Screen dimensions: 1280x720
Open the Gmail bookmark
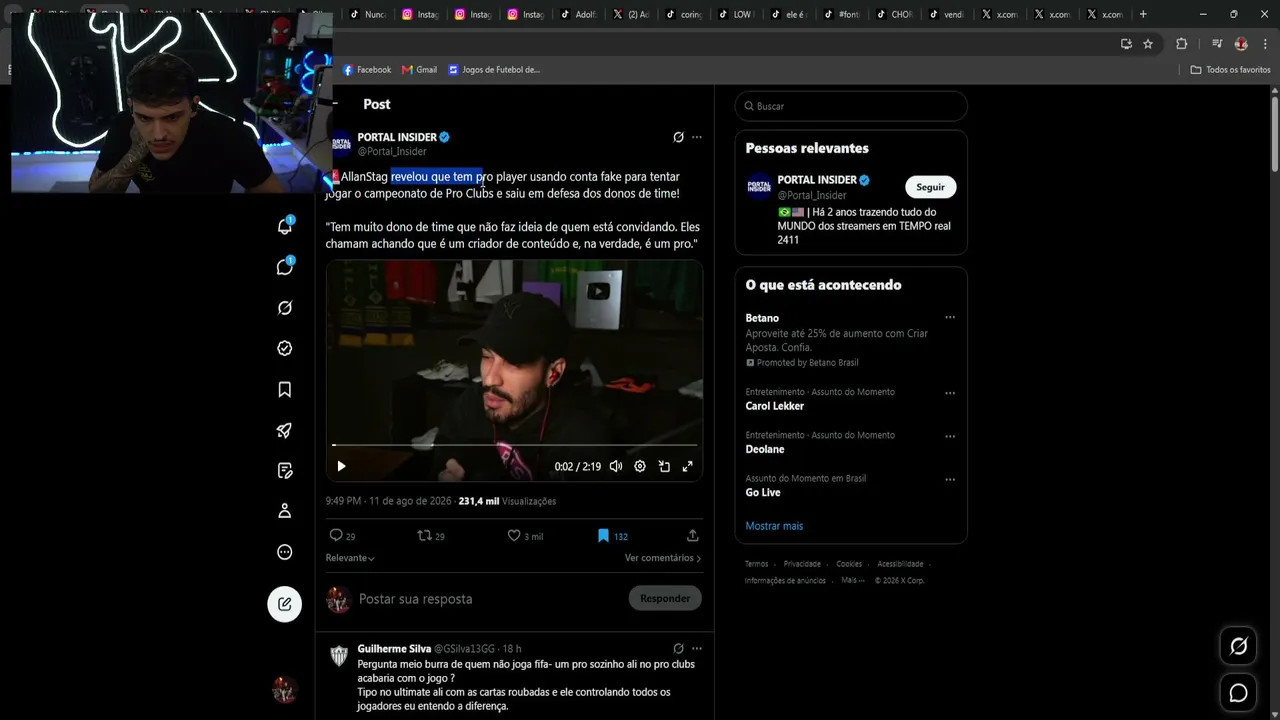420,70
